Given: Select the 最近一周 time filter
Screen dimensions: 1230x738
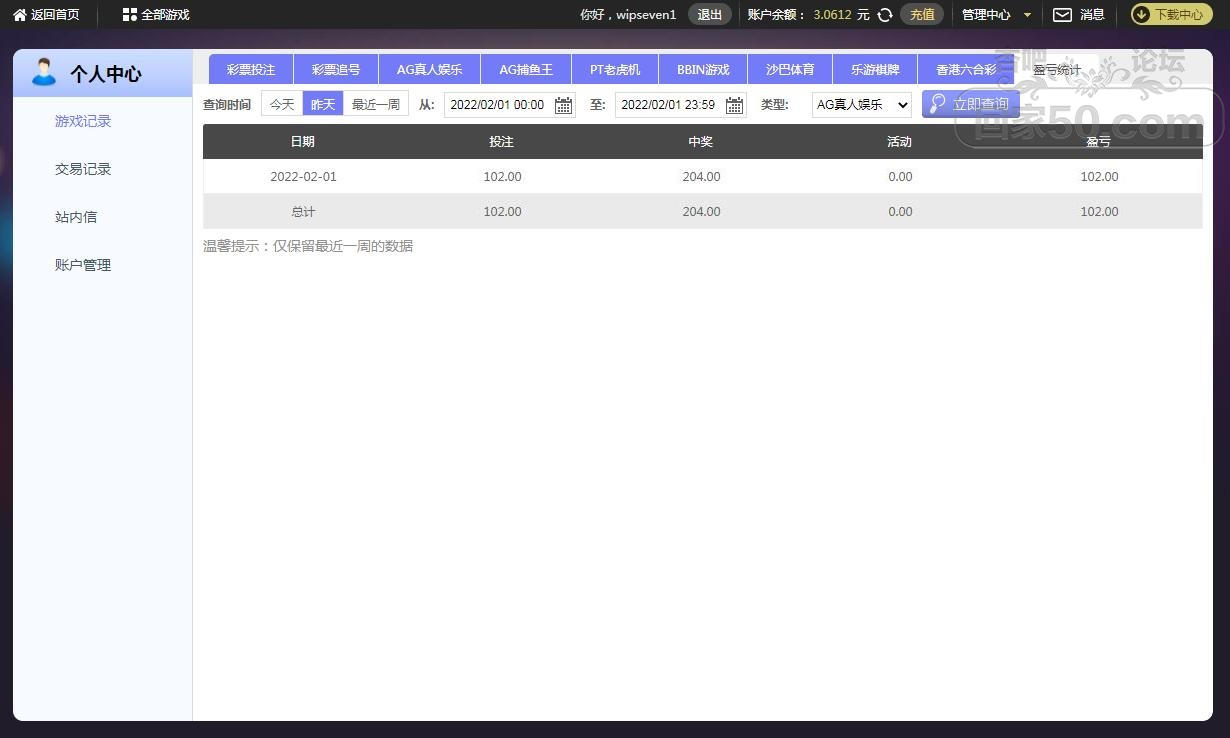Looking at the screenshot, I should pos(376,104).
